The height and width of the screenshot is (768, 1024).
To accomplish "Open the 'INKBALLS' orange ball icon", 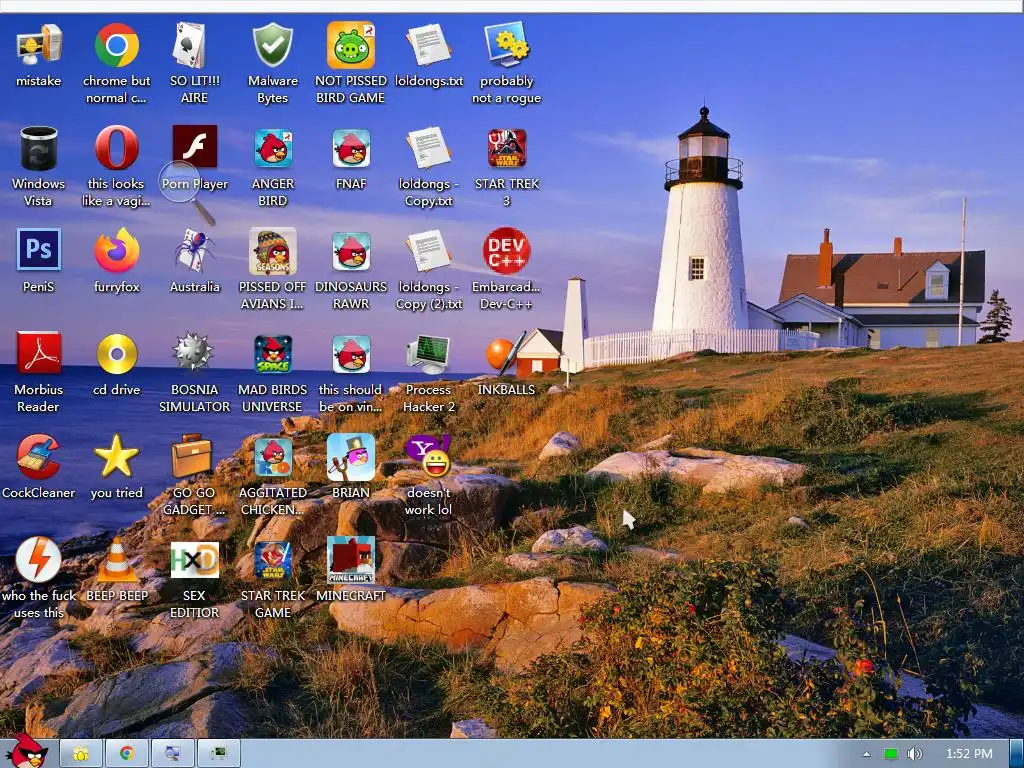I will (x=507, y=353).
